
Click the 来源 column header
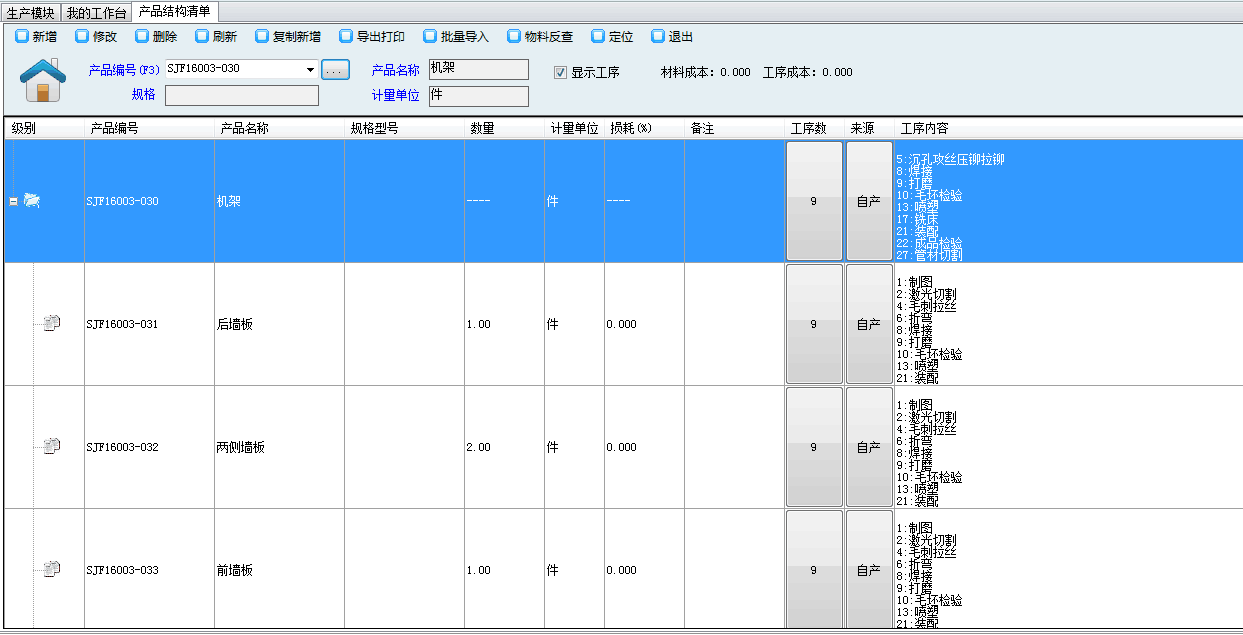(x=870, y=129)
